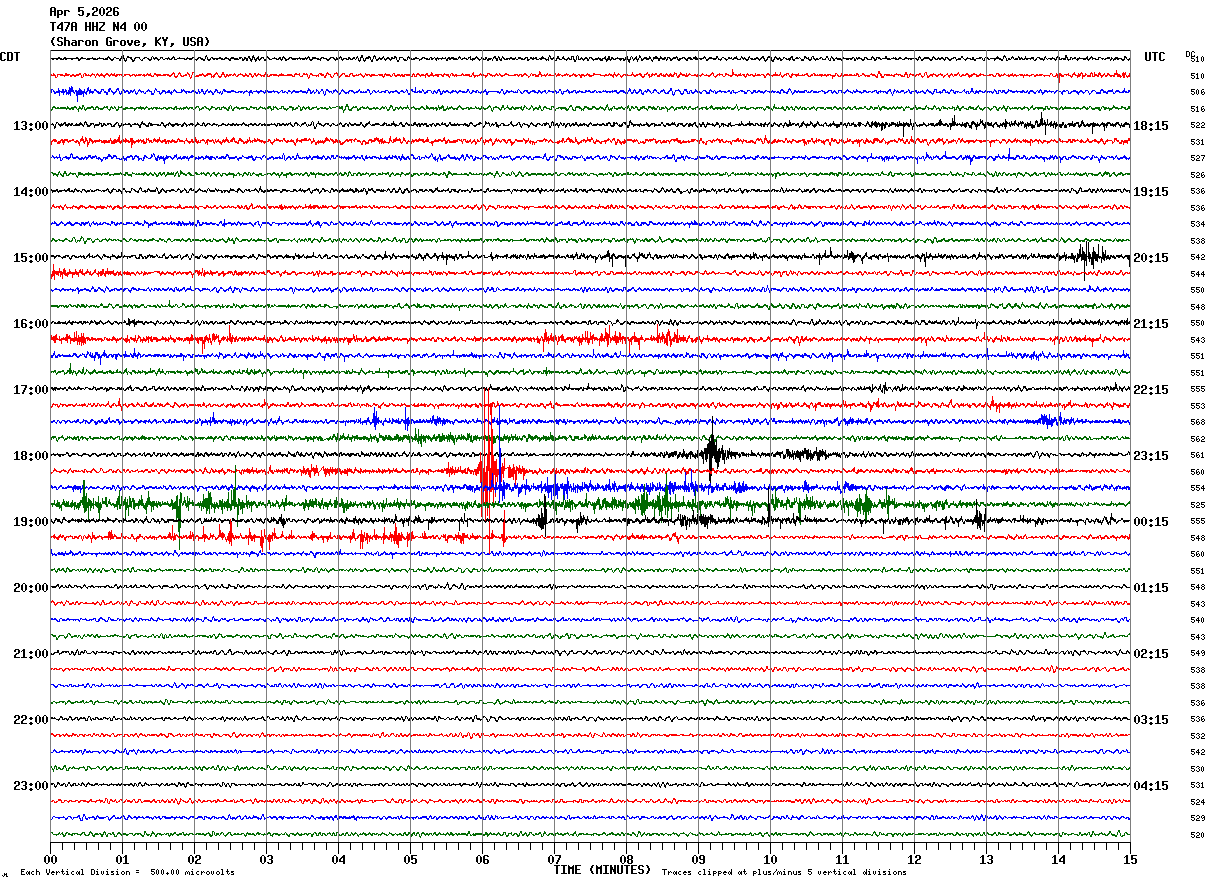Click minute tick label 10 on axis
Screen dimensions: 1210x886
click(770, 859)
